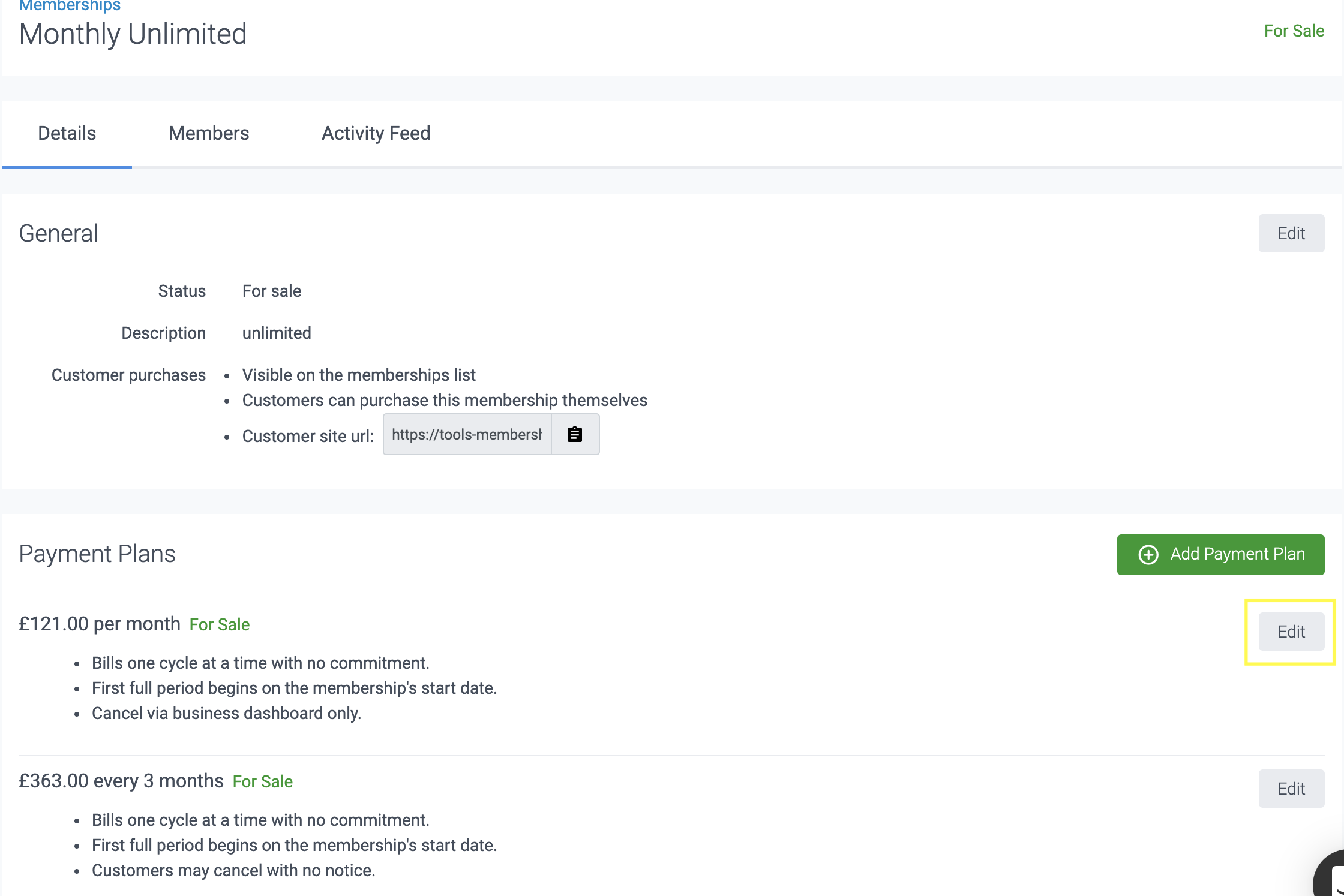Open the Activity Feed tab
The height and width of the screenshot is (896, 1344).
click(x=376, y=133)
